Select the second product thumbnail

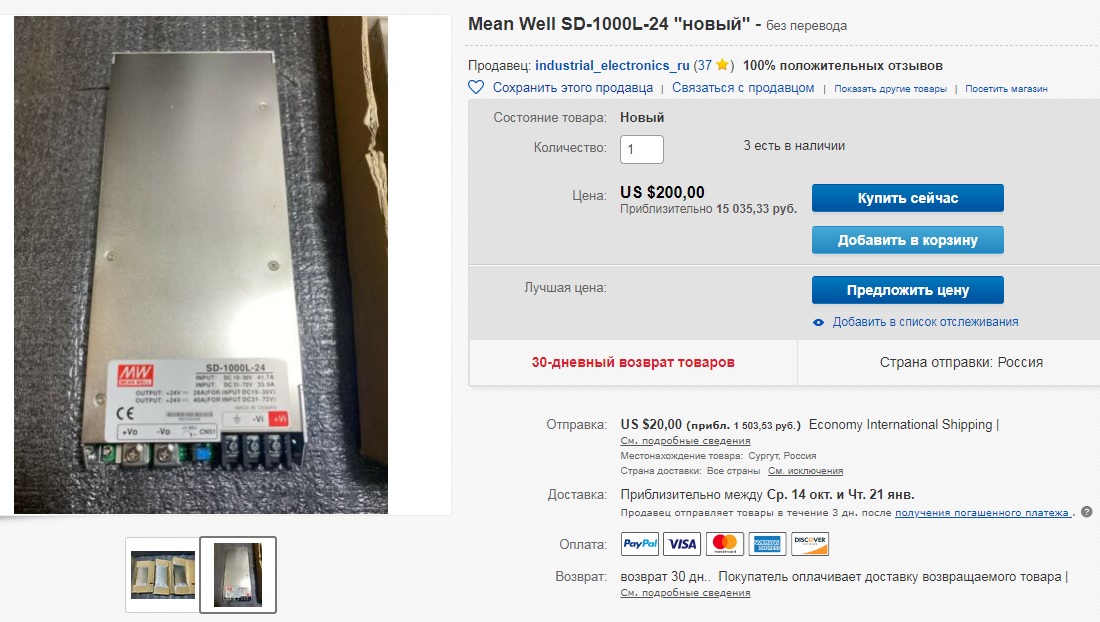[x=238, y=574]
